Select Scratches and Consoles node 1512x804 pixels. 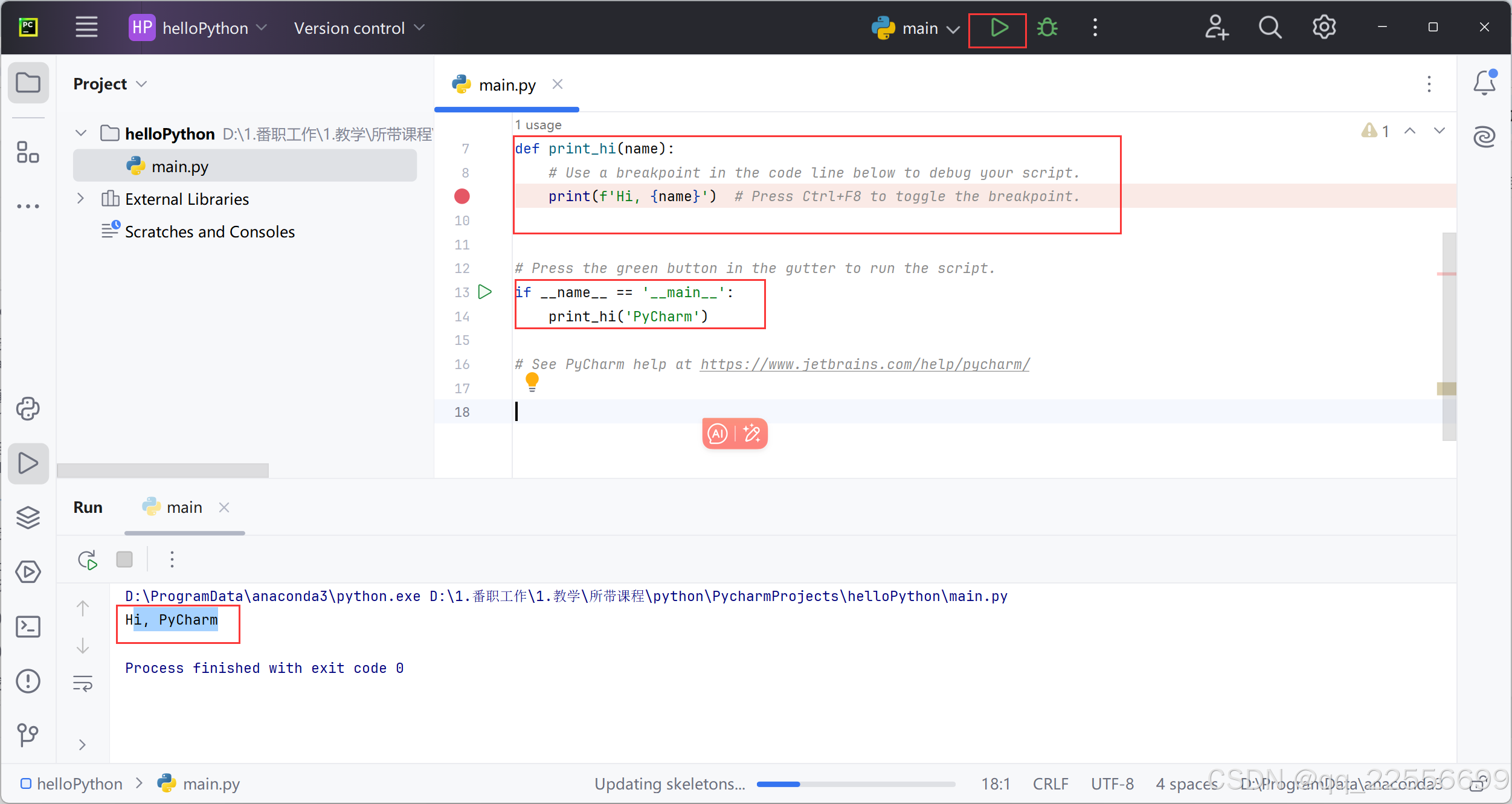(210, 231)
